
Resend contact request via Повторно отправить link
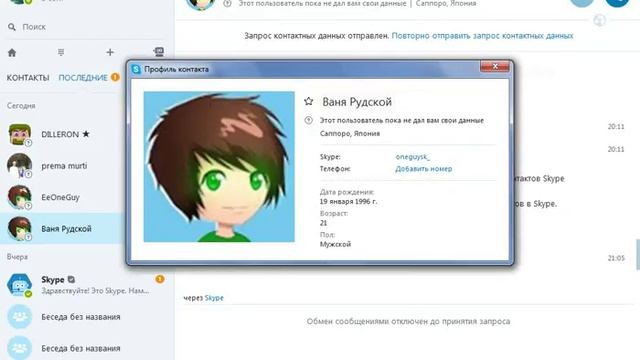click(482, 36)
